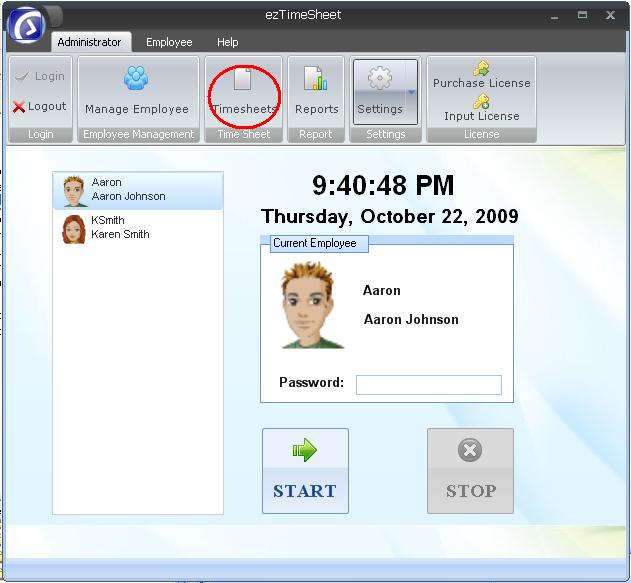Click the red Logout icon
This screenshot has height=583, width=631.
tap(19, 107)
